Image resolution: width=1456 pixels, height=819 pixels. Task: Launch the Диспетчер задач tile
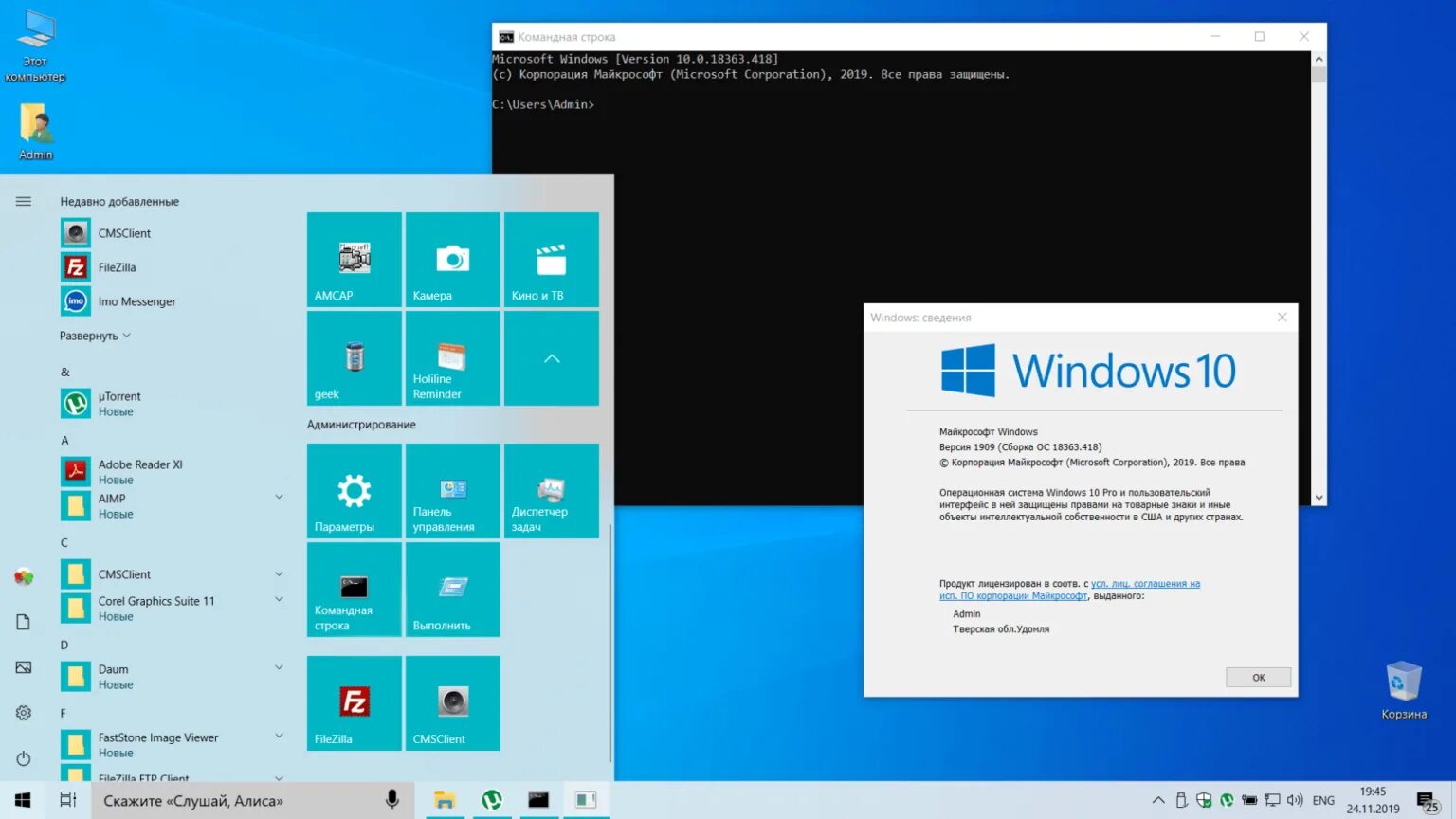point(552,491)
